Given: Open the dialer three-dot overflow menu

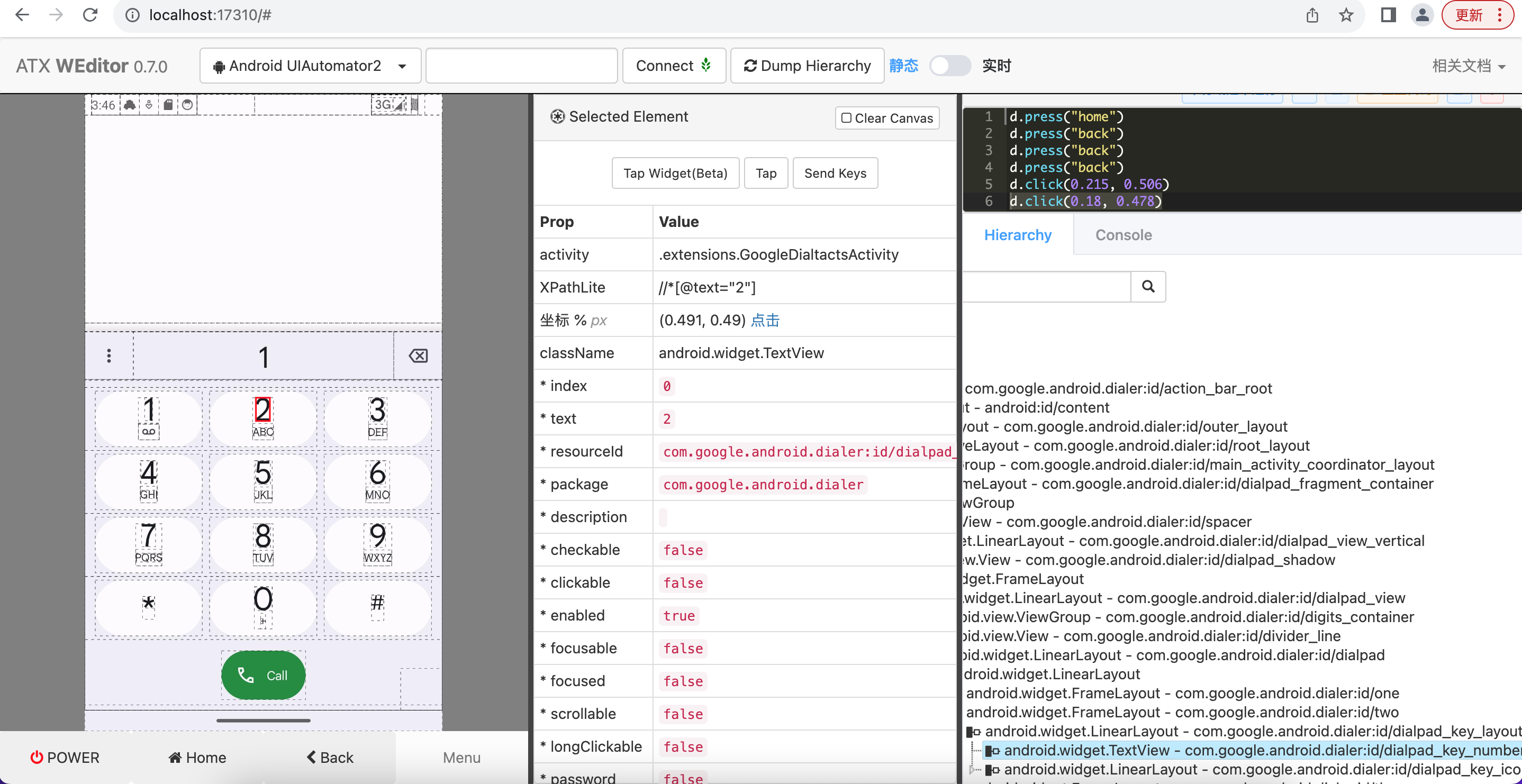Looking at the screenshot, I should pyautogui.click(x=108, y=355).
